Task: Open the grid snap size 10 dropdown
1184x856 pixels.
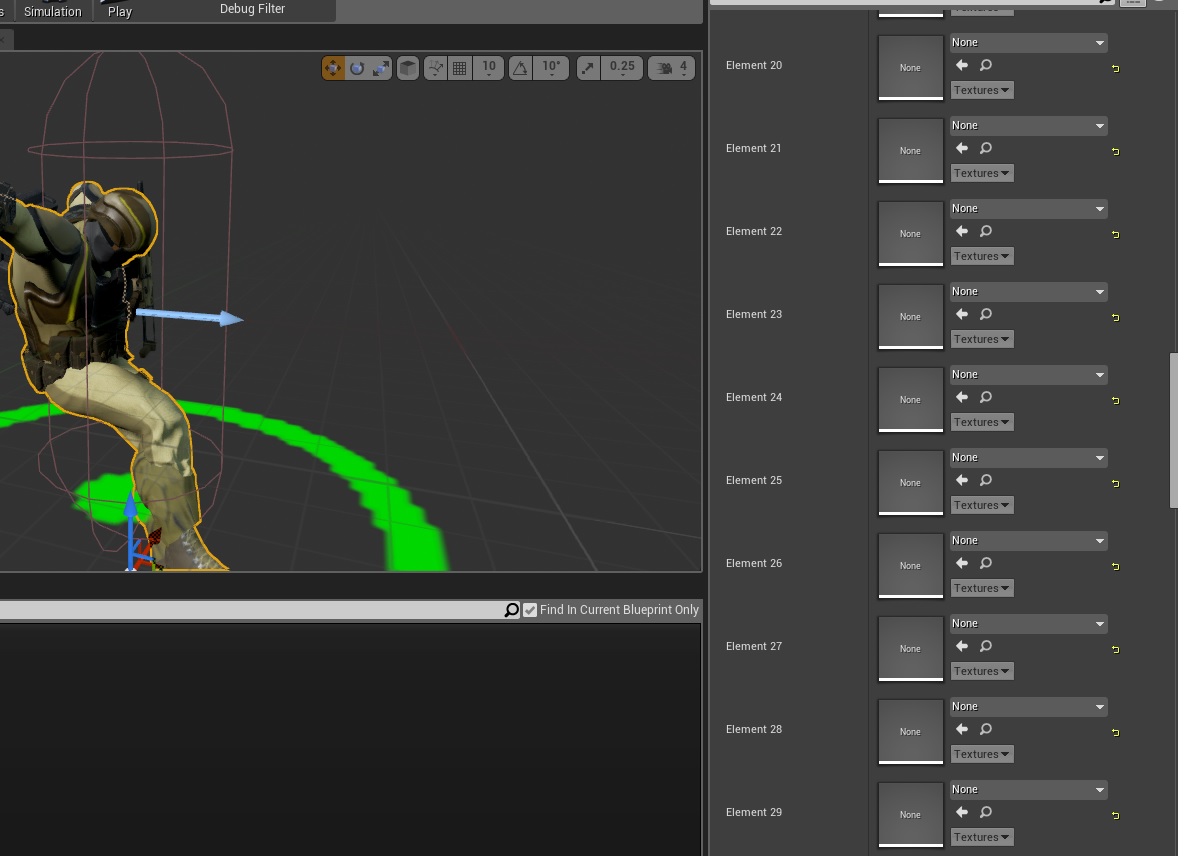Action: click(x=489, y=68)
